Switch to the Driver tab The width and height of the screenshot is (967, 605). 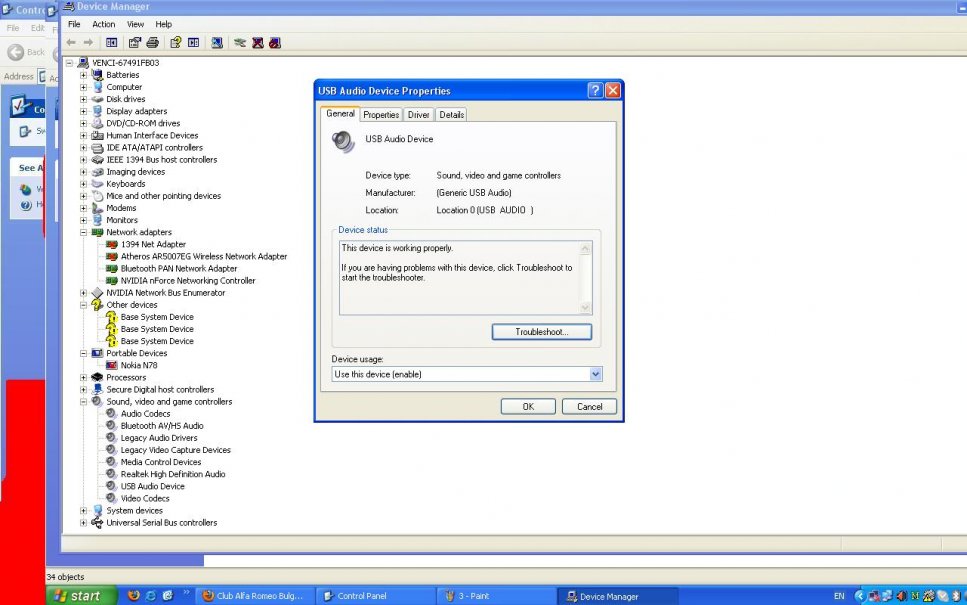tap(418, 115)
